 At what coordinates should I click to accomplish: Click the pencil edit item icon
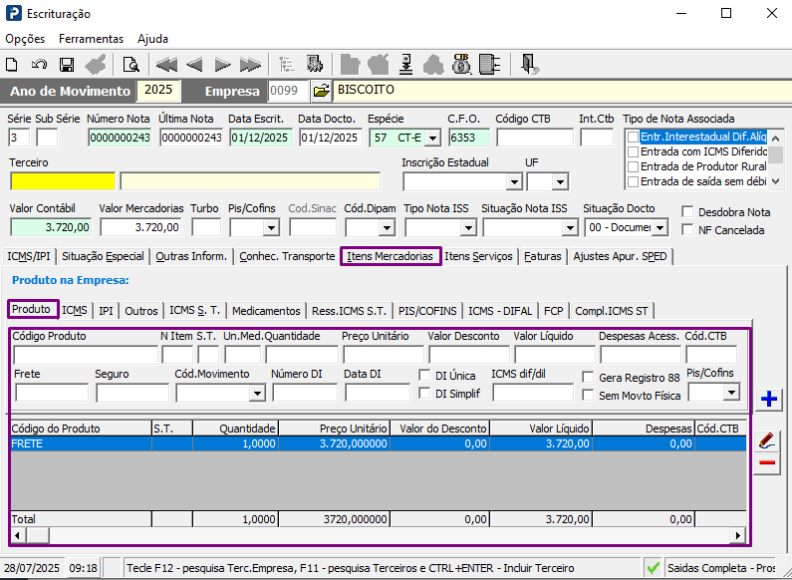point(768,441)
